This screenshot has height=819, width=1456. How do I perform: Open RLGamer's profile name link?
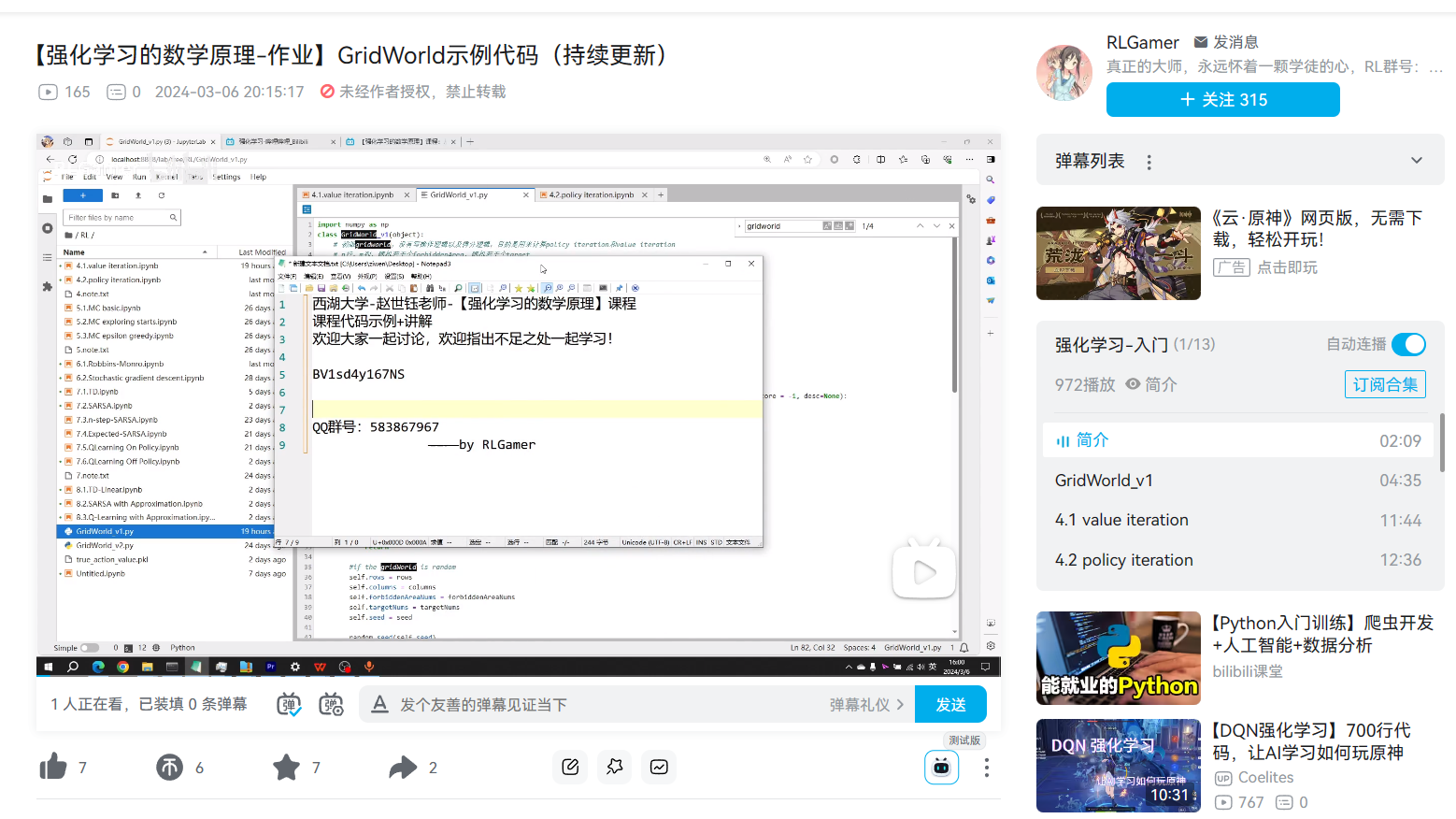click(x=1142, y=42)
